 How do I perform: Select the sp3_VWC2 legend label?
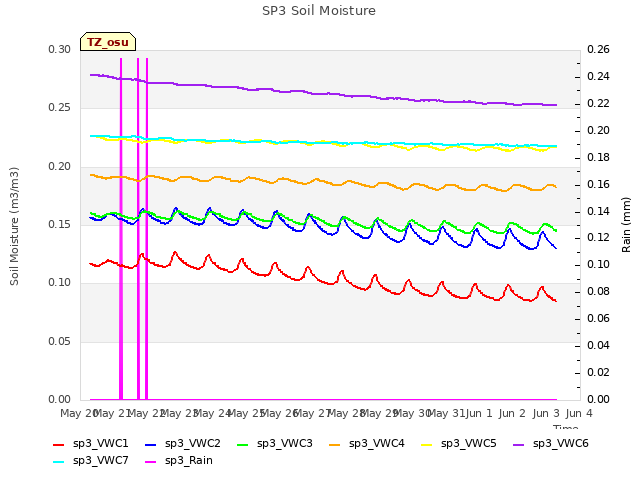coord(193,444)
